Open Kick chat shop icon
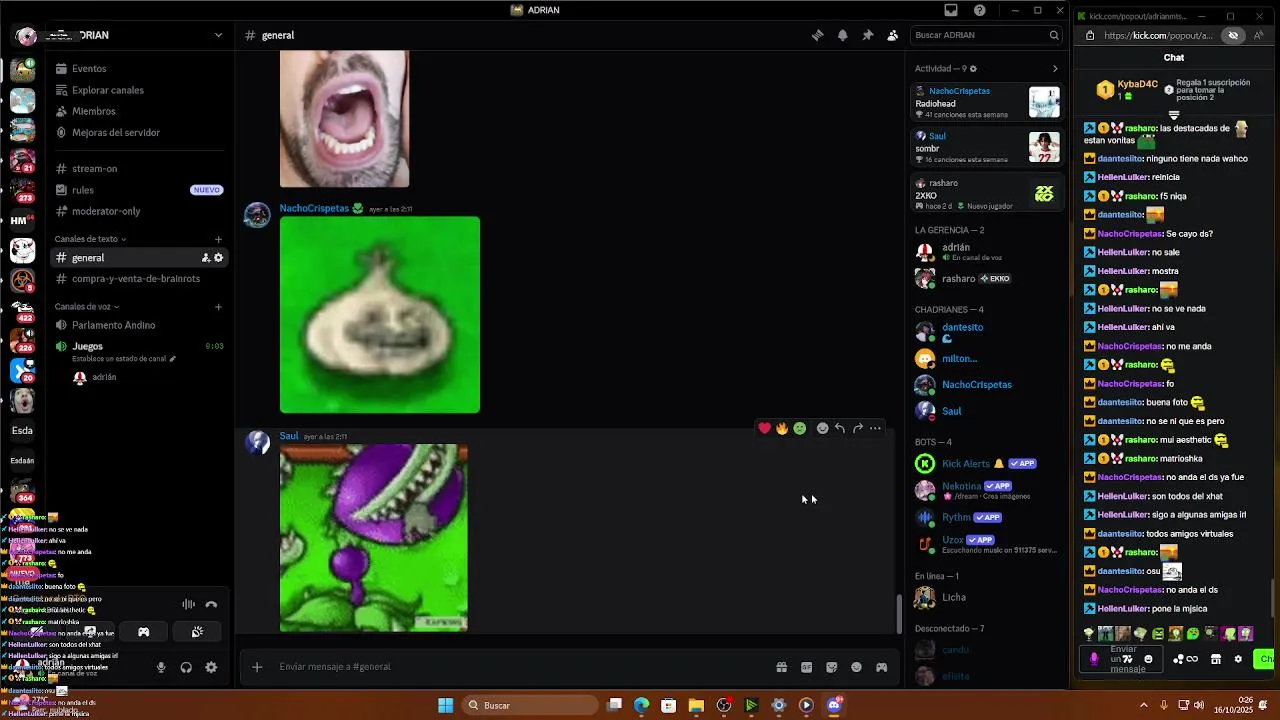Viewport: 1280px width, 720px height. point(1216,659)
